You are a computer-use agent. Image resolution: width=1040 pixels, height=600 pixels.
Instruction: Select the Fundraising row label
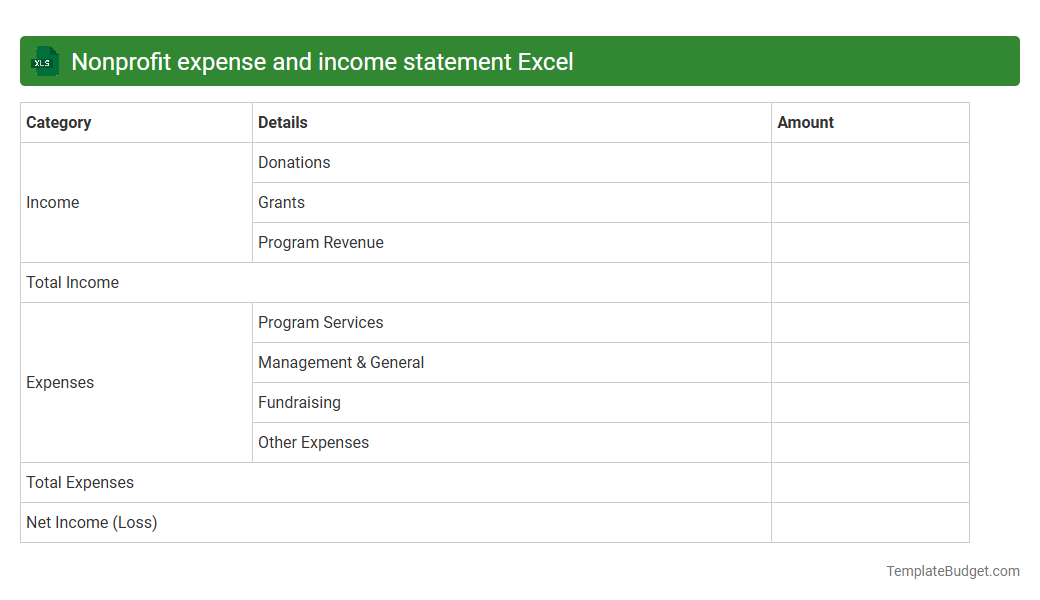coord(299,402)
